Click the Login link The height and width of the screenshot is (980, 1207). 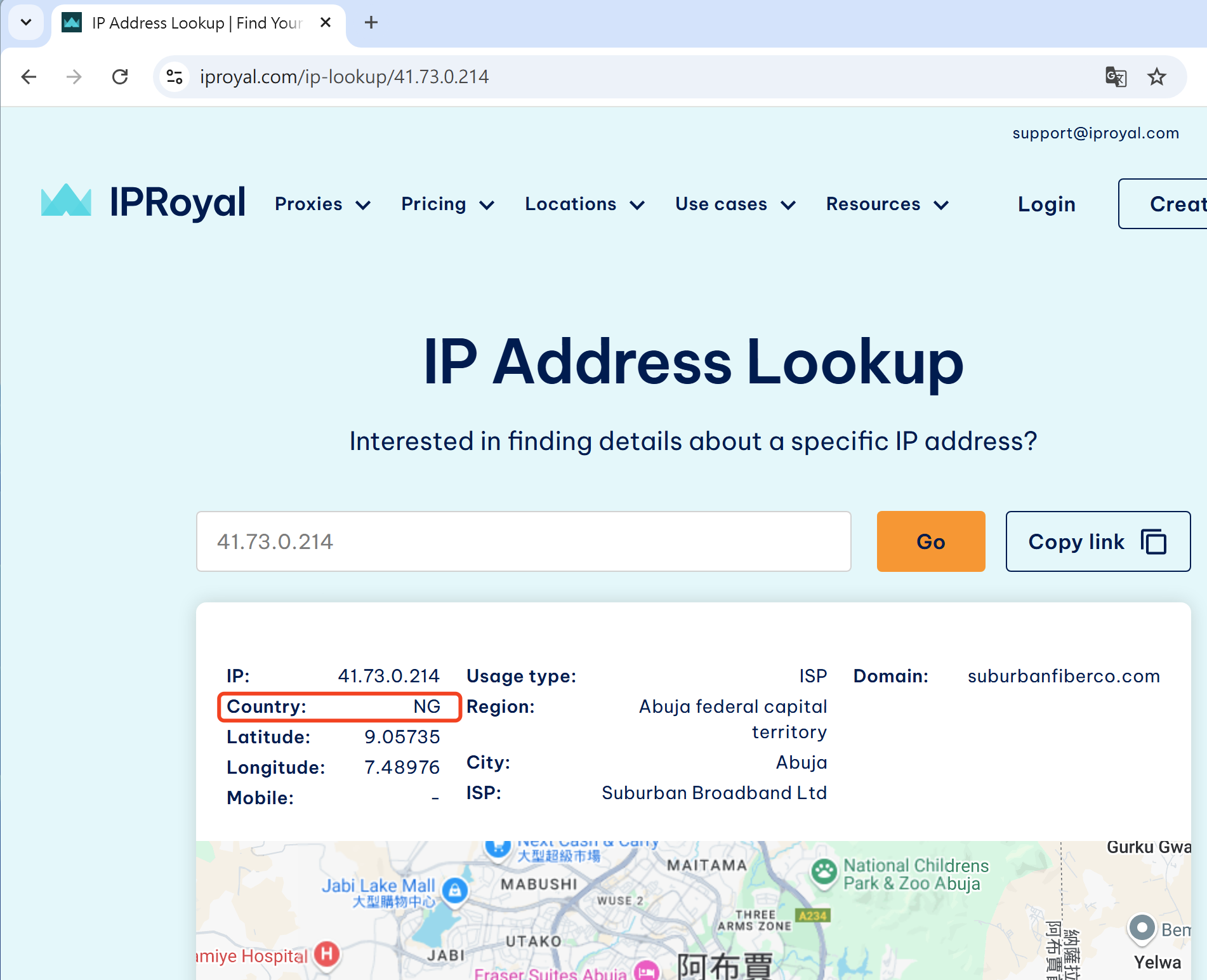[1046, 204]
